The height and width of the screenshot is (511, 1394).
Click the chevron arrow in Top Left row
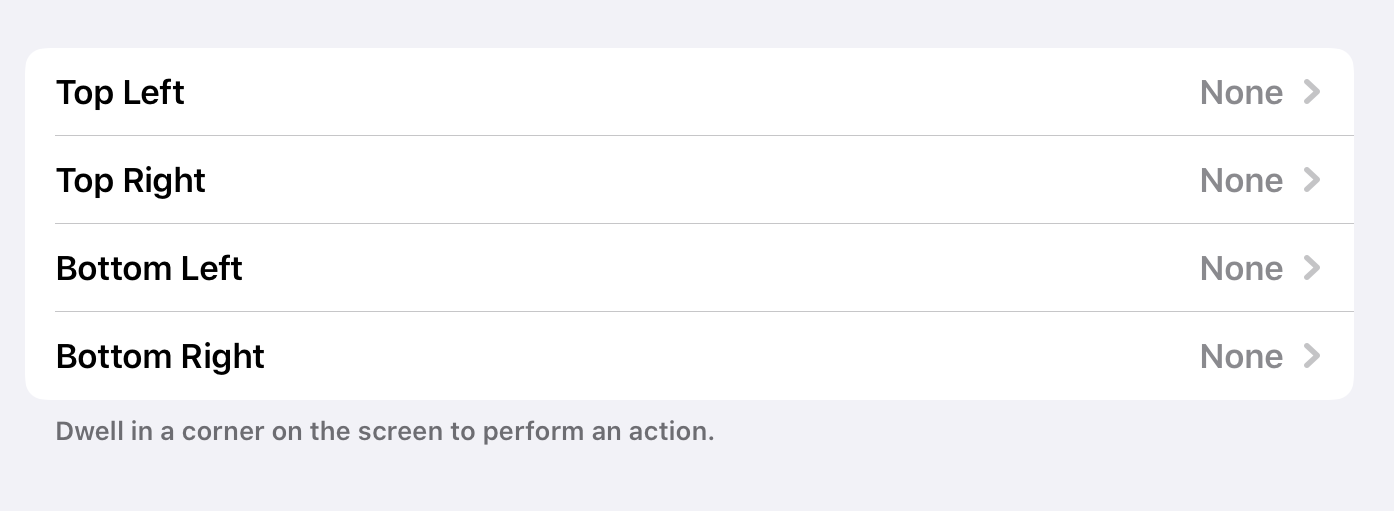pos(1312,92)
